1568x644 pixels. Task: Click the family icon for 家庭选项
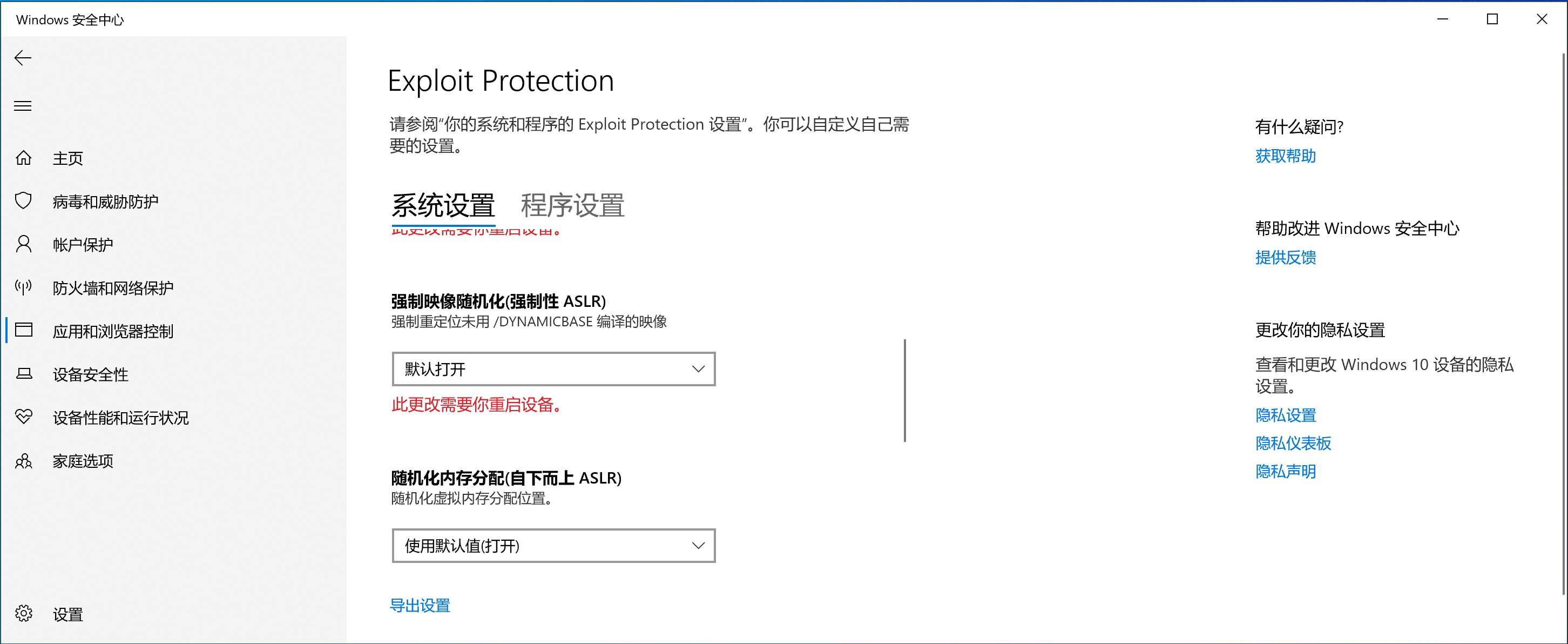click(x=24, y=461)
